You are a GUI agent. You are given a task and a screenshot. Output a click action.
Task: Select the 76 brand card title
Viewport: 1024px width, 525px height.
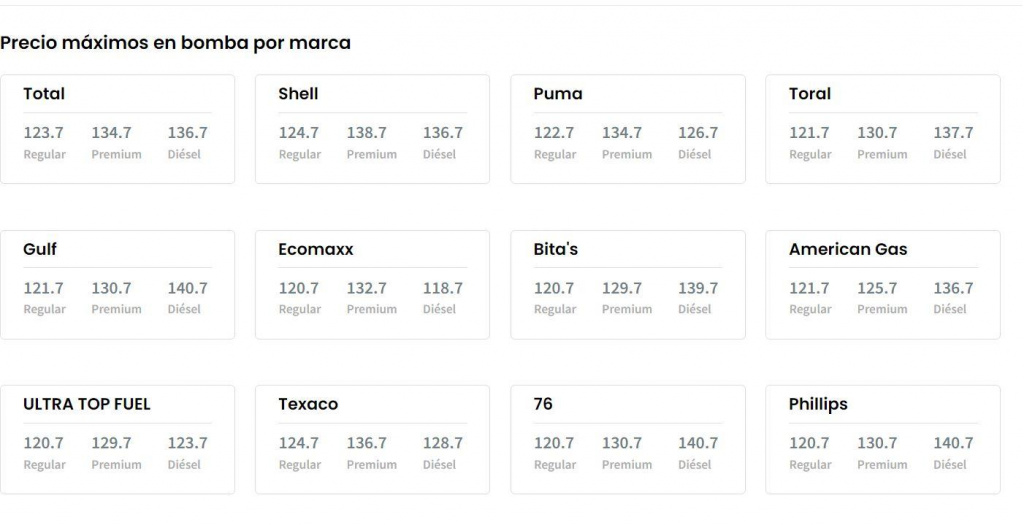543,404
